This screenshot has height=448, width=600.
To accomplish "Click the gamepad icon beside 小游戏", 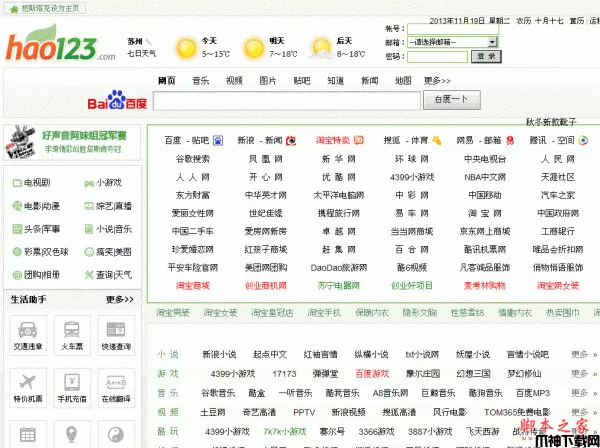I will coord(89,184).
